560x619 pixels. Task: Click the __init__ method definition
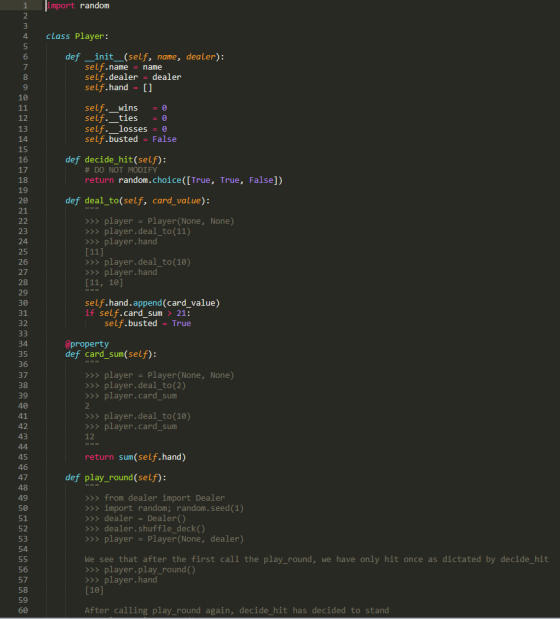(144, 57)
